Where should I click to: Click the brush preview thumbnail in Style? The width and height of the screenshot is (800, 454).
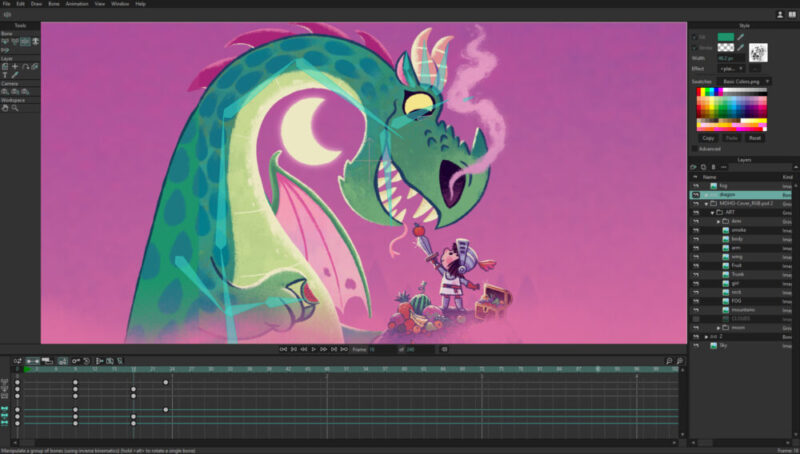pos(758,53)
